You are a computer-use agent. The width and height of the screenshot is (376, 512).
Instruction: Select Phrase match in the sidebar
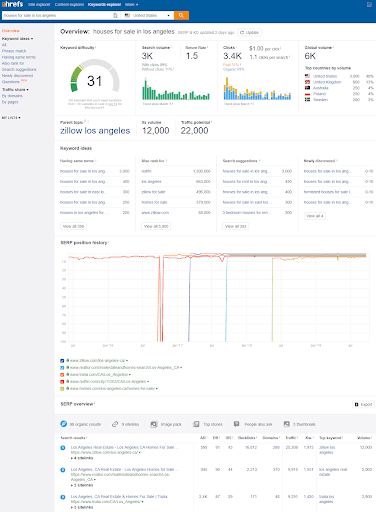coord(14,51)
